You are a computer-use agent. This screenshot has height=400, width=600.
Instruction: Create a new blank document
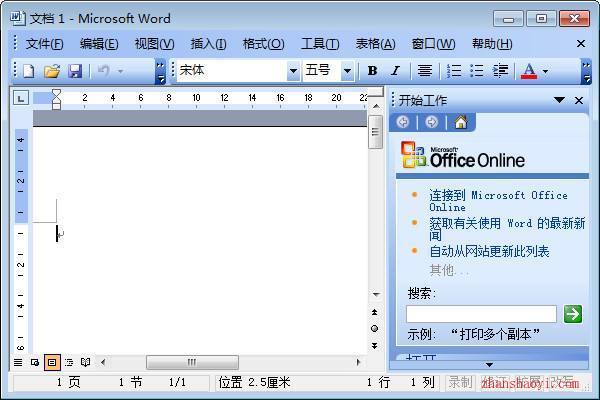pyautogui.click(x=29, y=71)
